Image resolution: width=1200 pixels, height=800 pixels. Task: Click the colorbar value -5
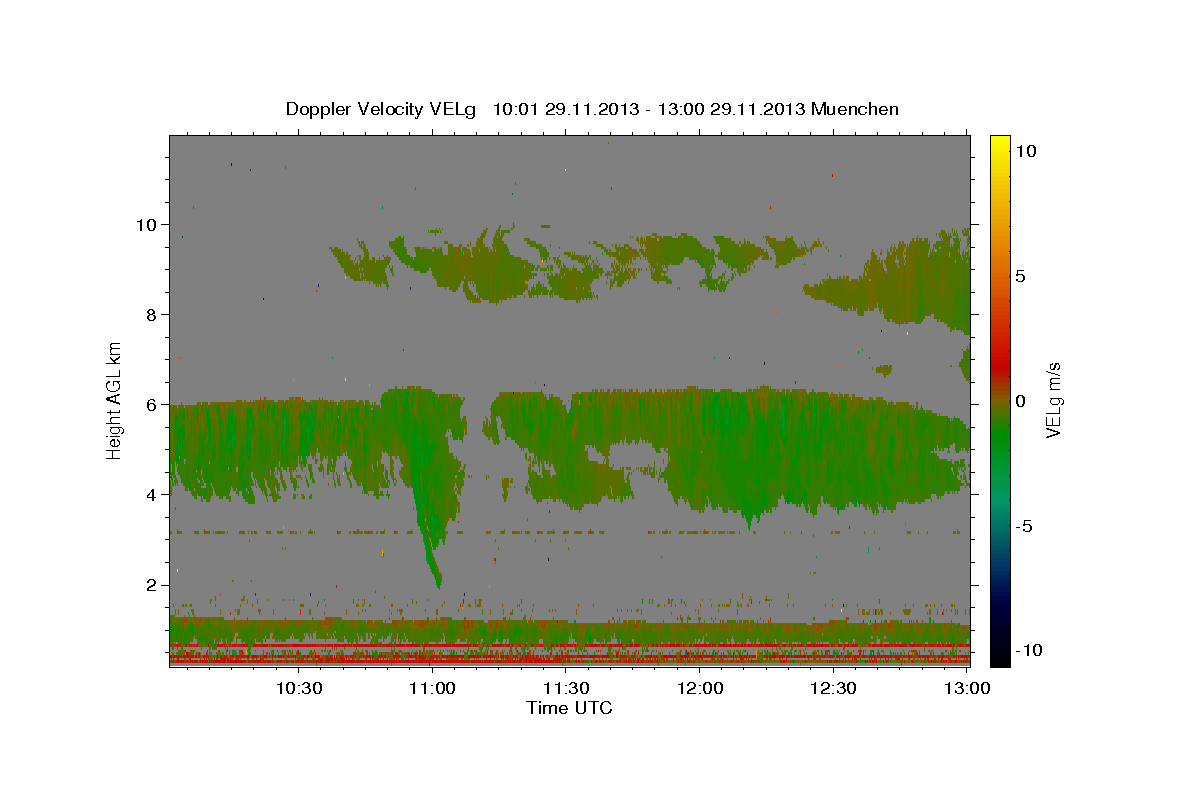pos(1024,525)
